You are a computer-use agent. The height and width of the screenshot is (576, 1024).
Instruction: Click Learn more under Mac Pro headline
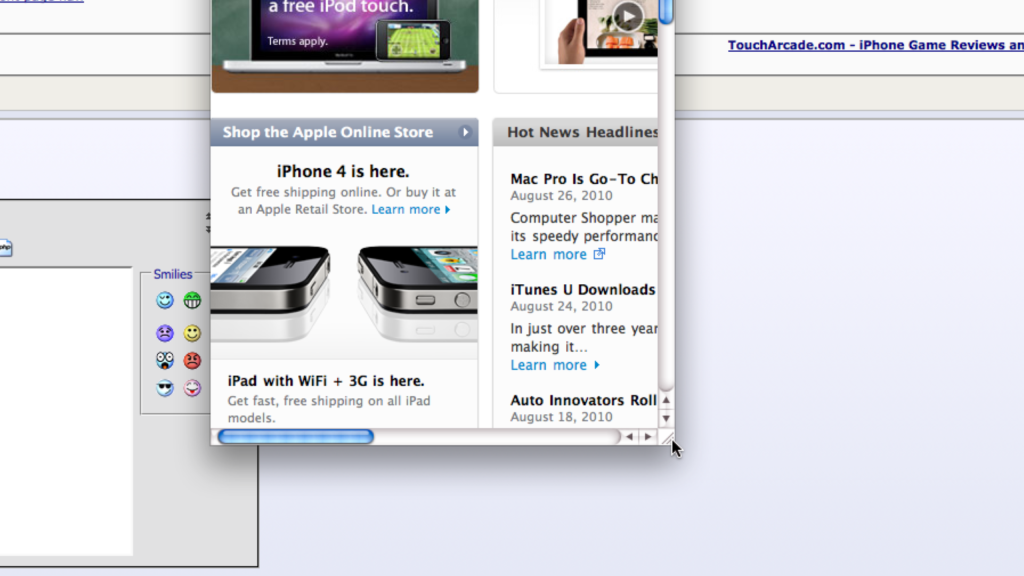[x=558, y=255]
